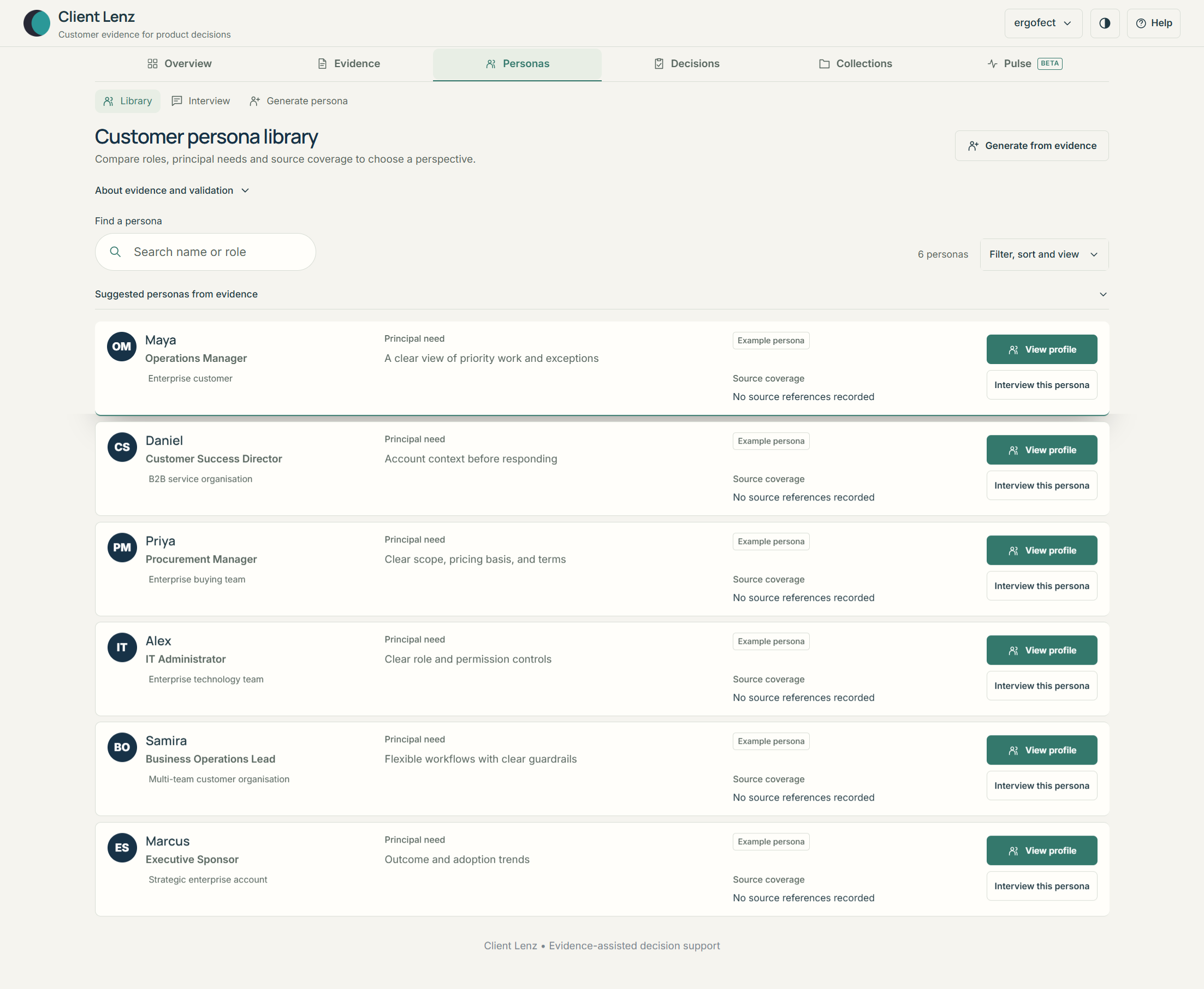View profile for Maya

pos(1042,350)
